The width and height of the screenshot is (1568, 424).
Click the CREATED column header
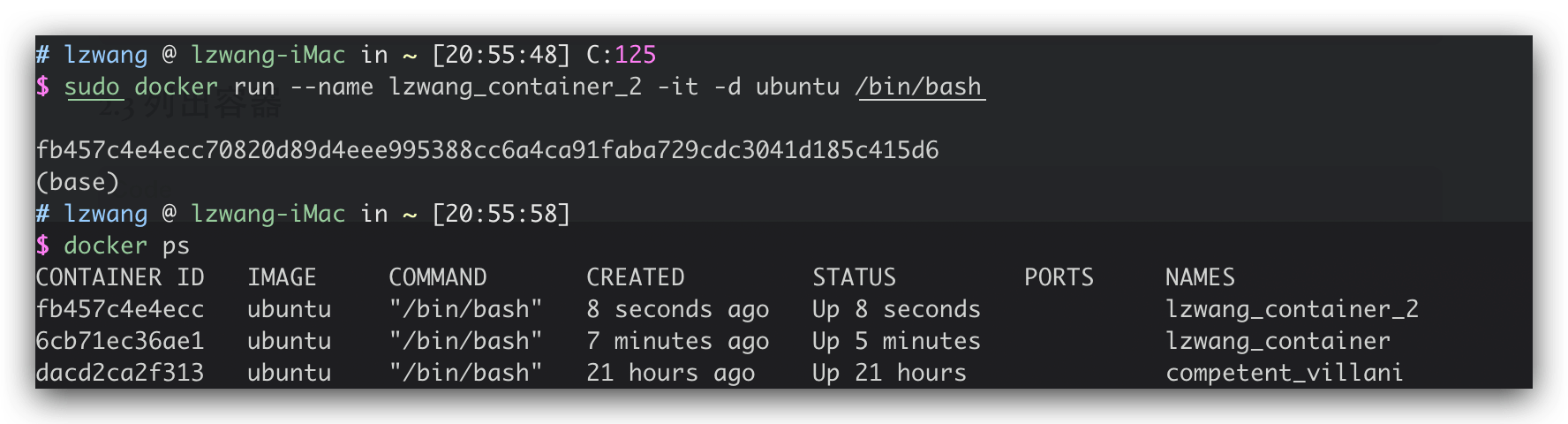636,277
